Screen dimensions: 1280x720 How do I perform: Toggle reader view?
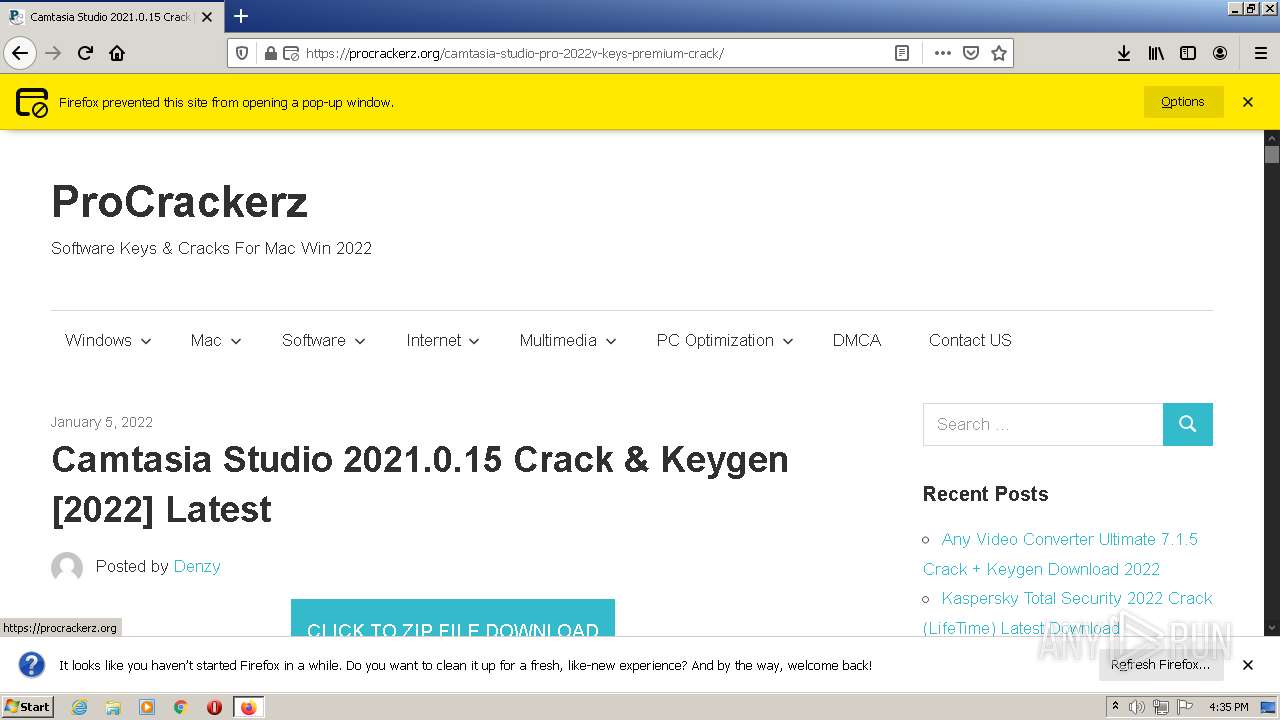point(902,53)
